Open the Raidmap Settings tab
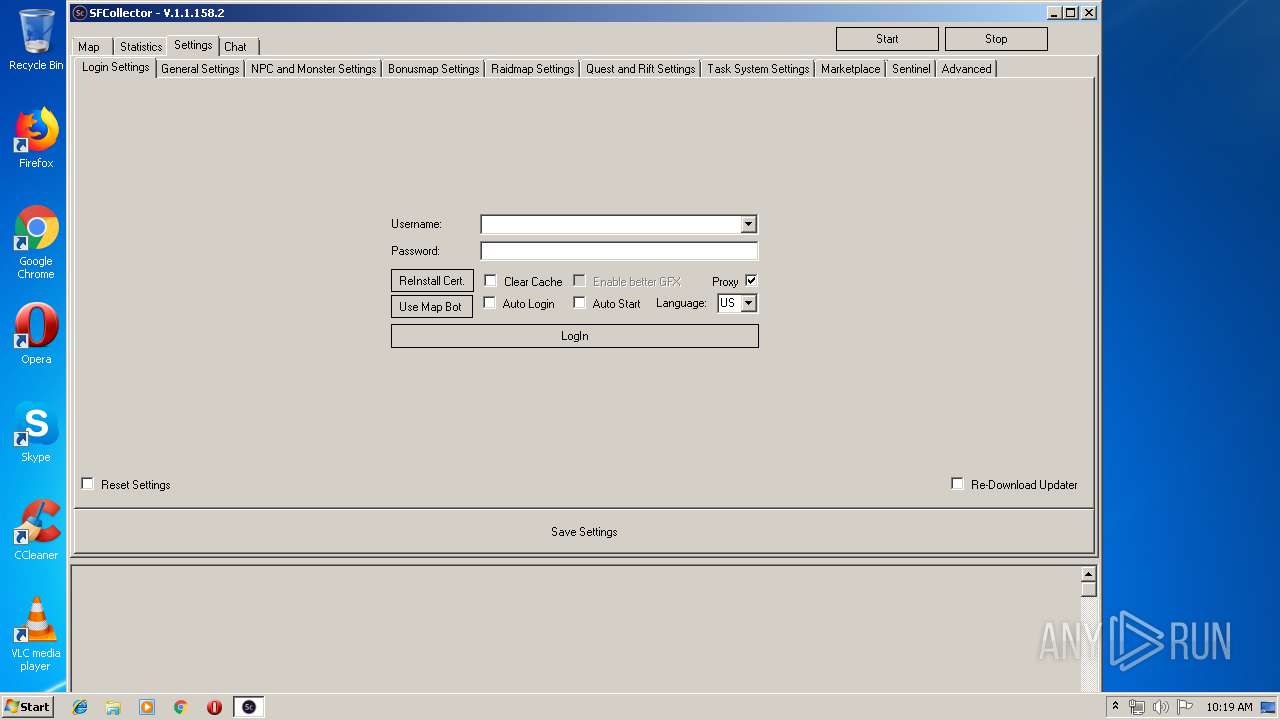 pos(533,69)
